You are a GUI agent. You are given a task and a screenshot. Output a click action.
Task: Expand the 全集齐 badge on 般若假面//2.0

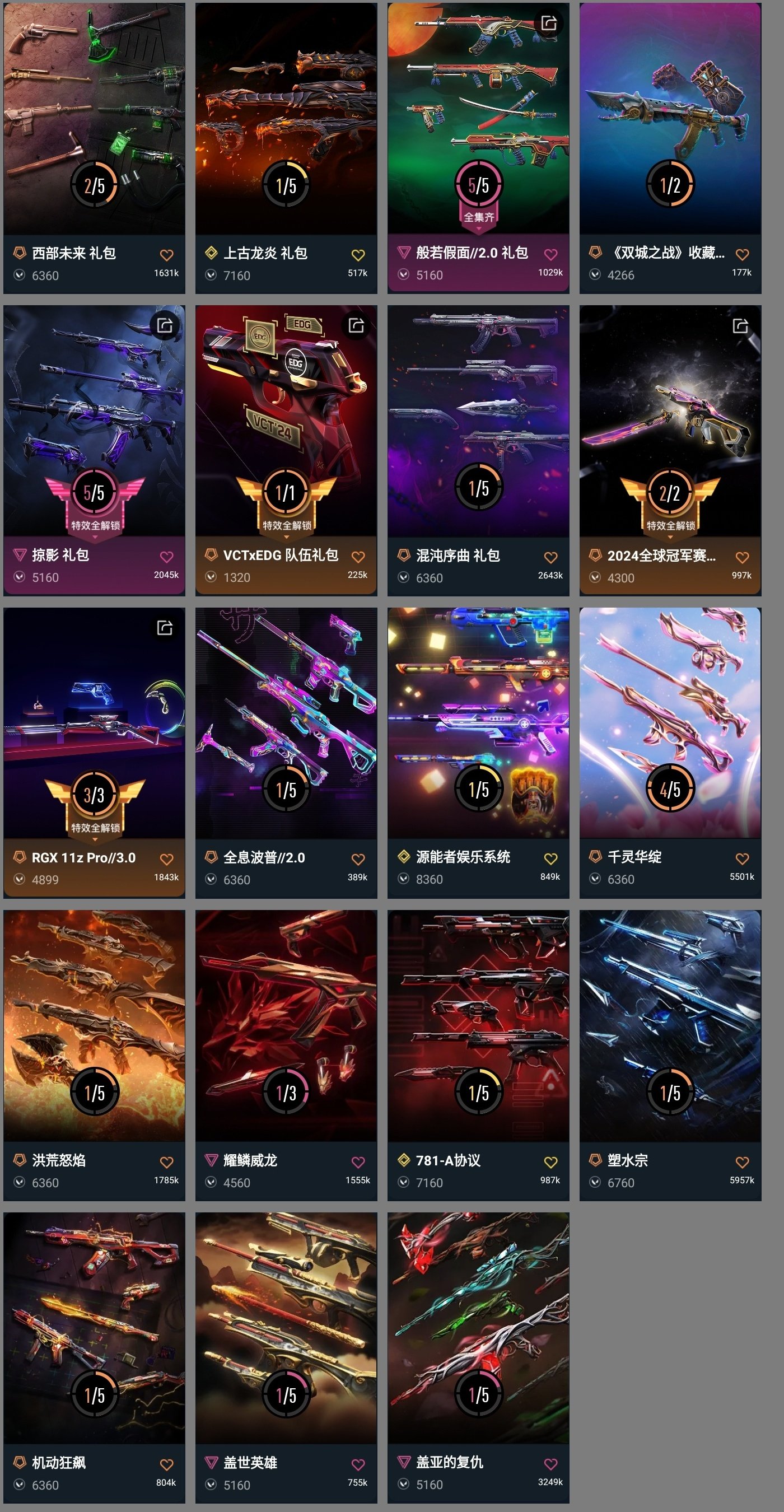pyautogui.click(x=479, y=217)
